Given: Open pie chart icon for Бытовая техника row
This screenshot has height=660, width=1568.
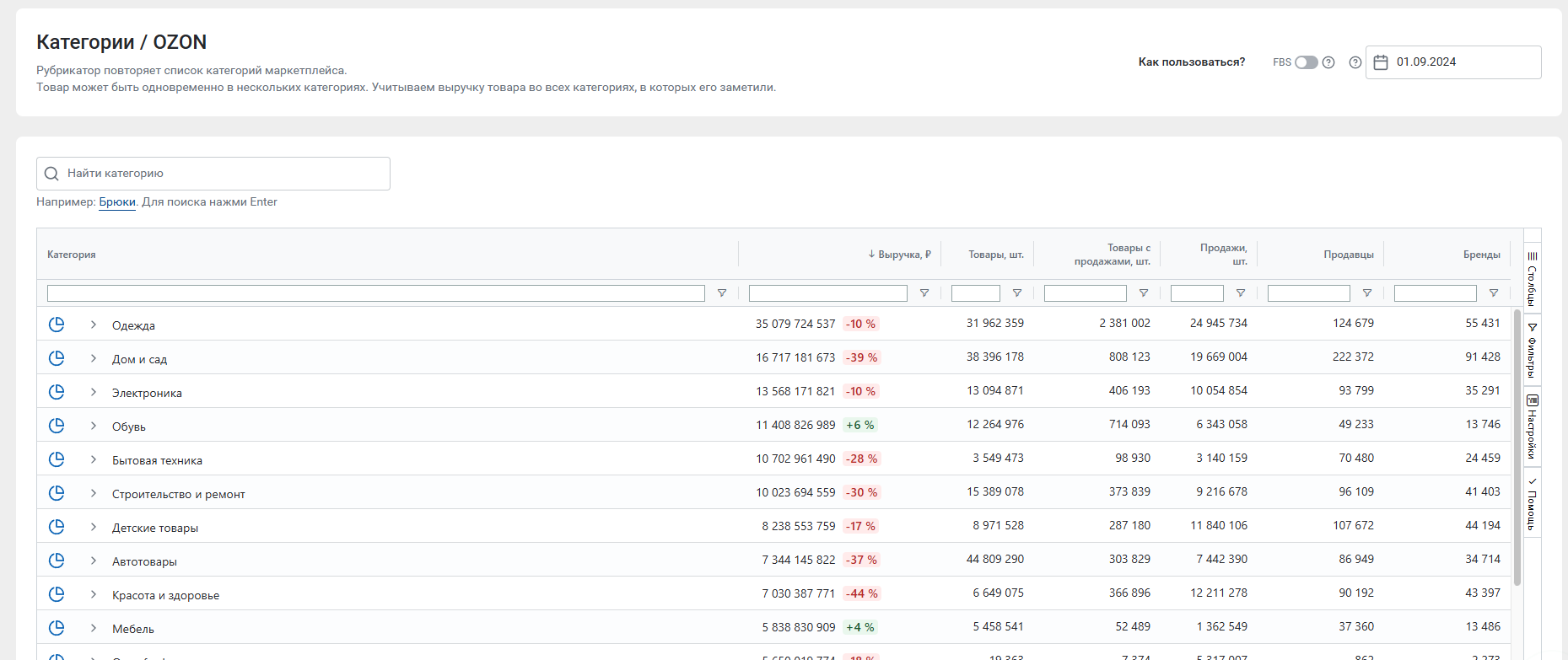Looking at the screenshot, I should coord(57,459).
